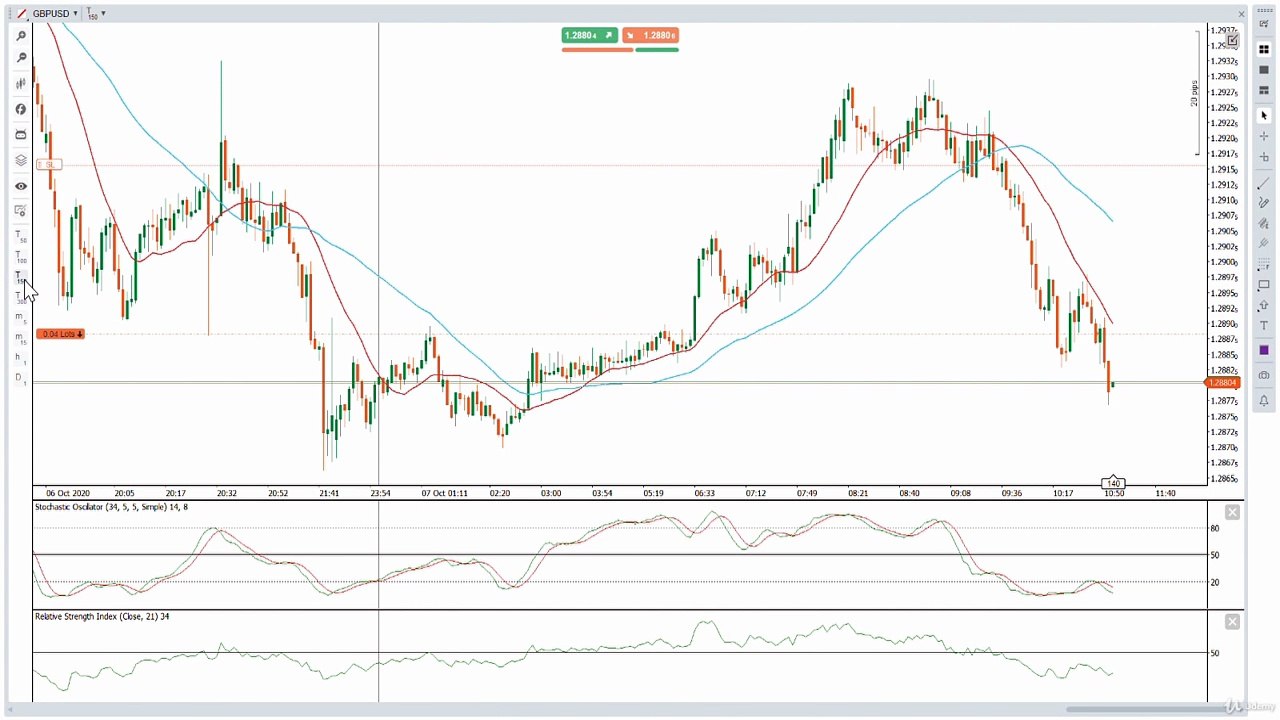This screenshot has width=1280, height=720.
Task: Click the 1.28804 current price tag
Action: [x=1223, y=383]
